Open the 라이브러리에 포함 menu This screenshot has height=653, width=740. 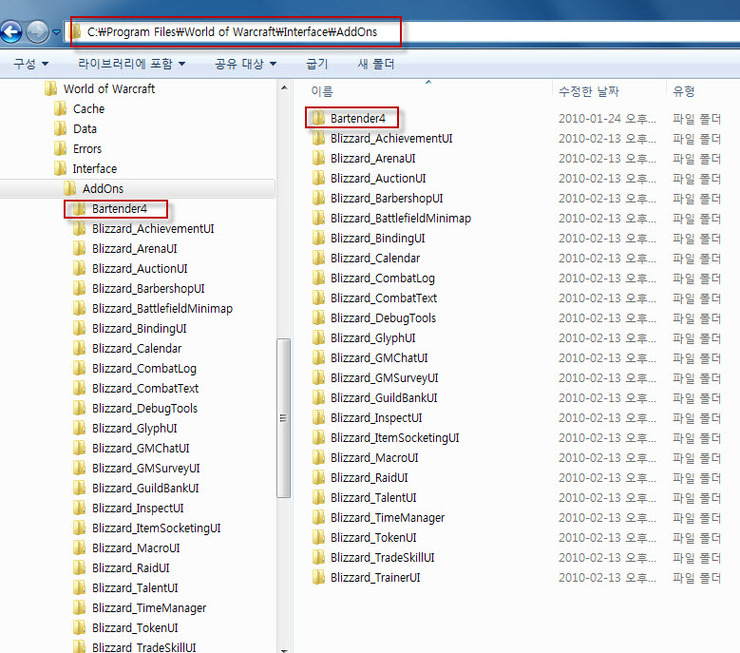click(132, 64)
